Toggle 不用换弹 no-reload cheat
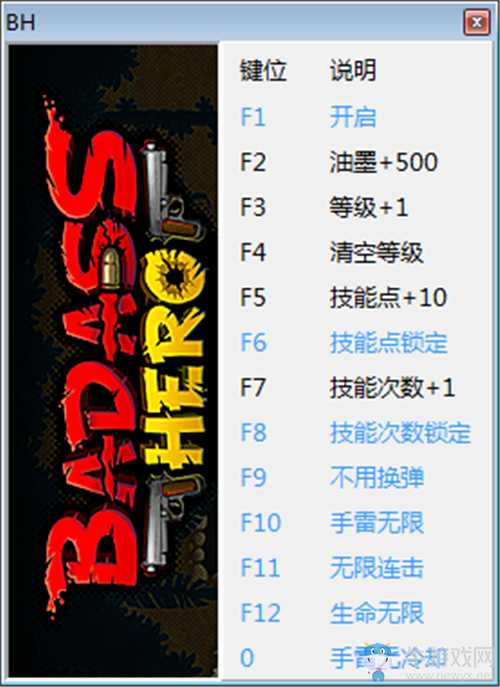This screenshot has height=687, width=500. coord(377,478)
